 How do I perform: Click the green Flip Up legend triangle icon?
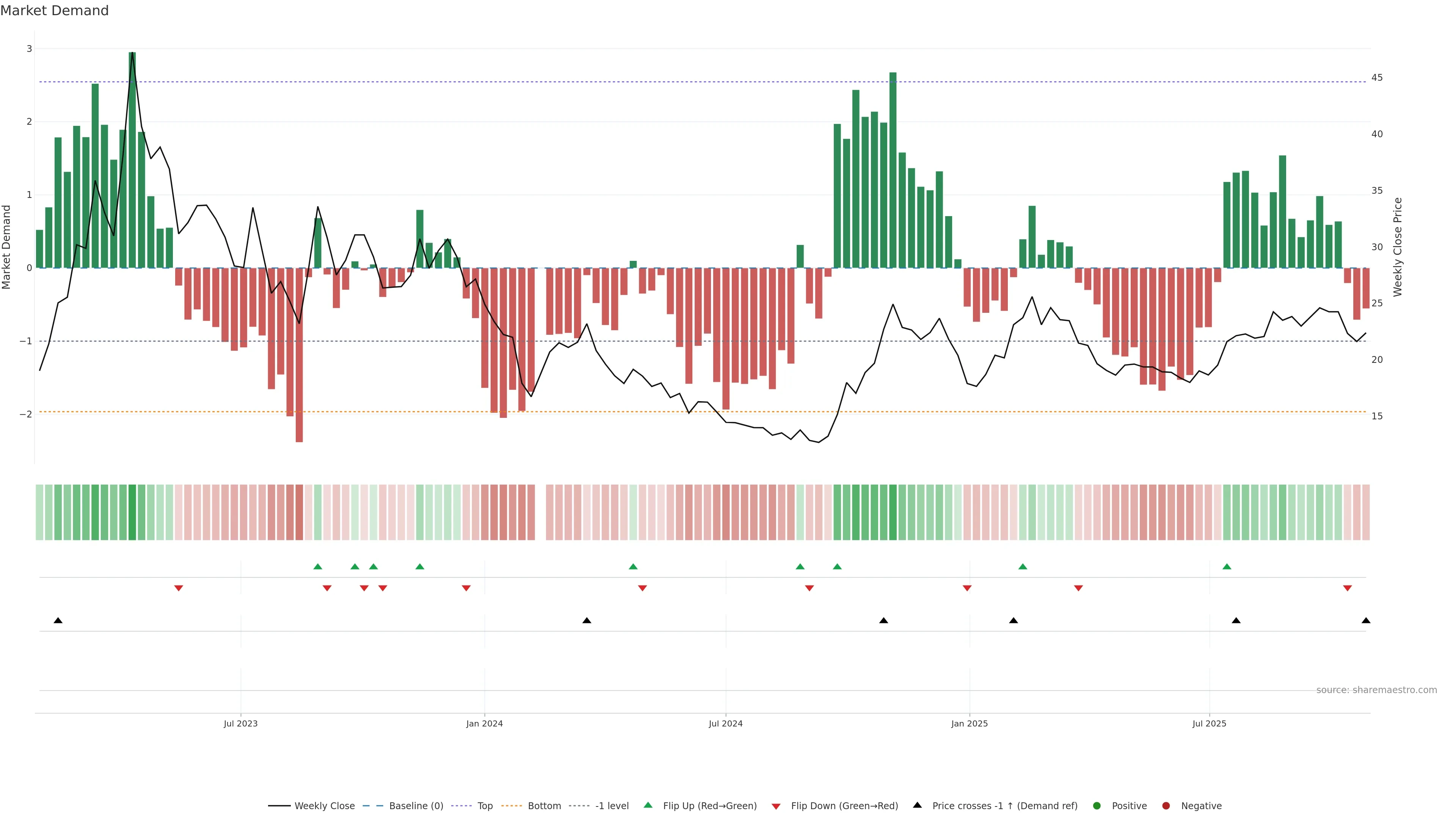[x=648, y=805]
